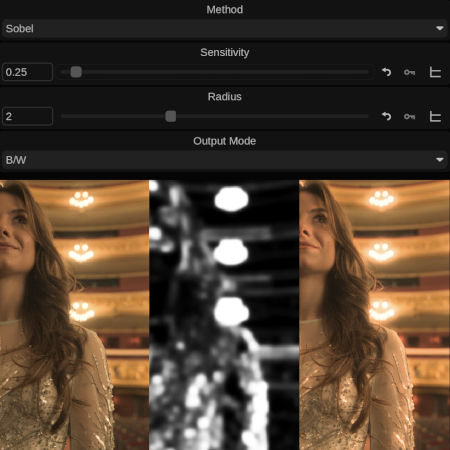Reset the Radius value with the undo arrow
Image resolution: width=450 pixels, height=450 pixels.
point(386,116)
